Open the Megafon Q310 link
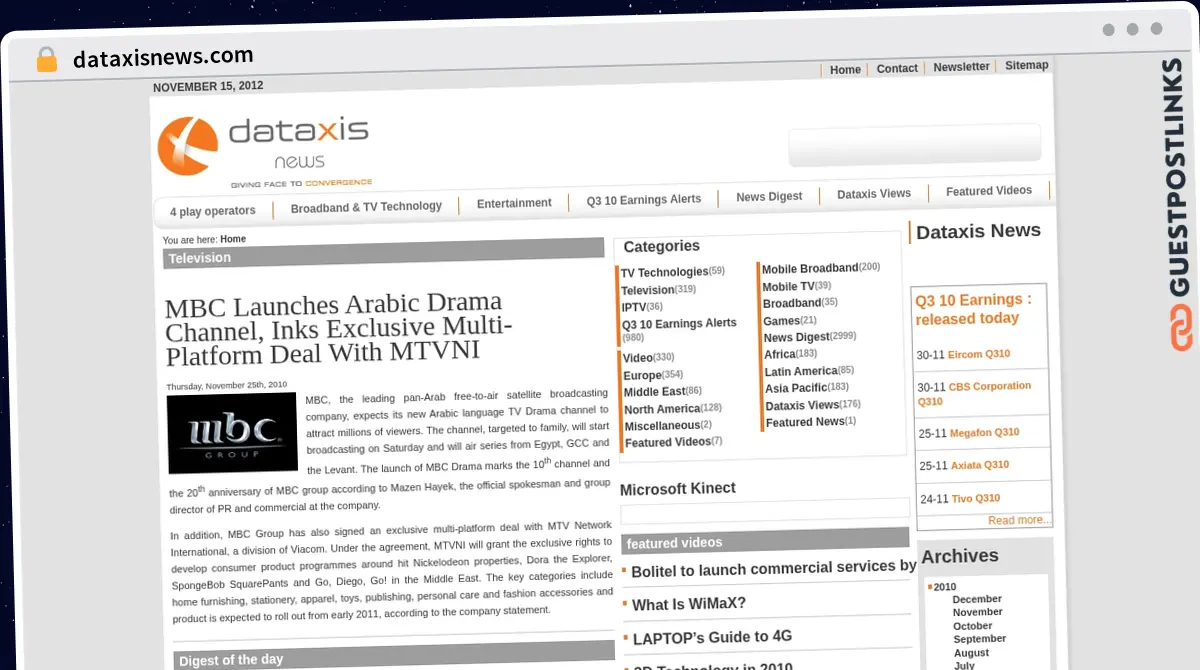The width and height of the screenshot is (1200, 670). [984, 432]
